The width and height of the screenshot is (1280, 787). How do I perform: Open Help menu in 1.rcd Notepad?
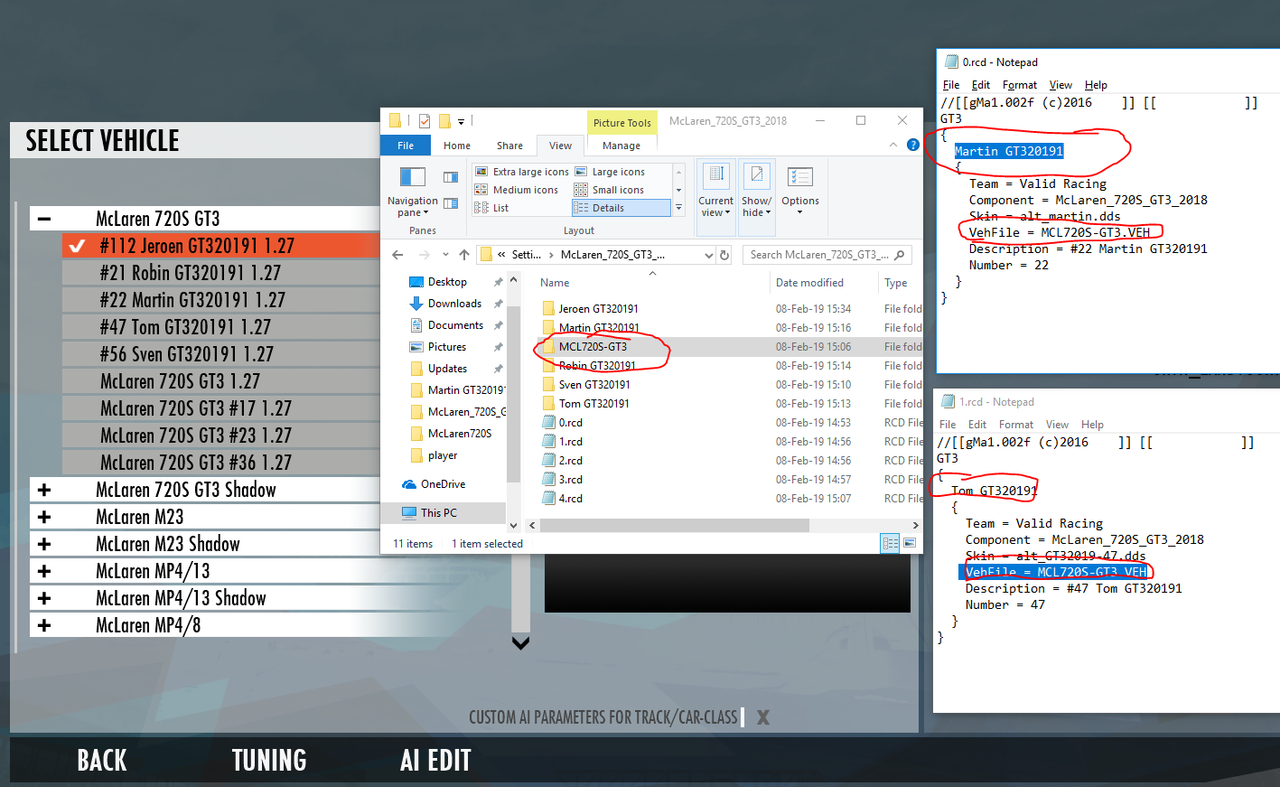click(1092, 424)
